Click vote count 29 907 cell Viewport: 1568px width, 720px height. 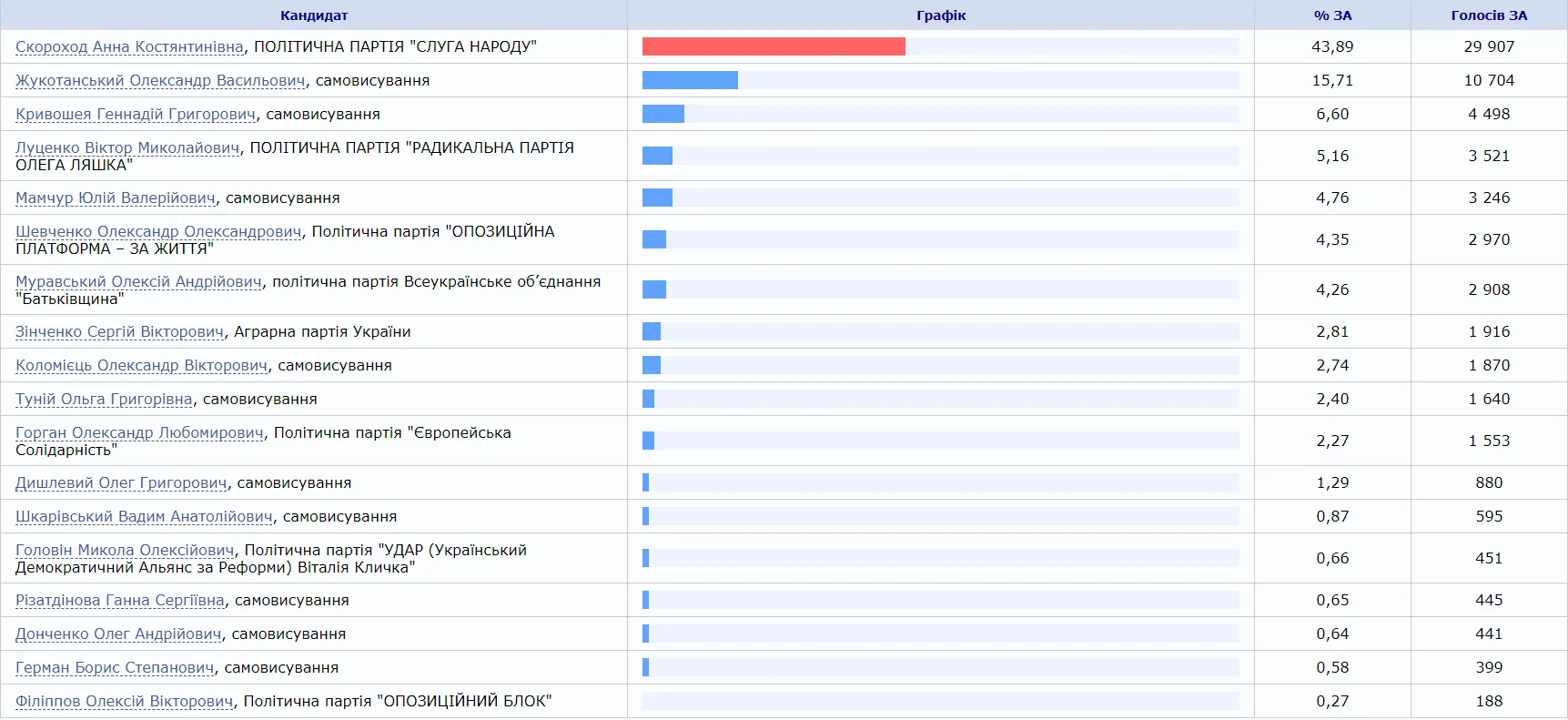1489,47
